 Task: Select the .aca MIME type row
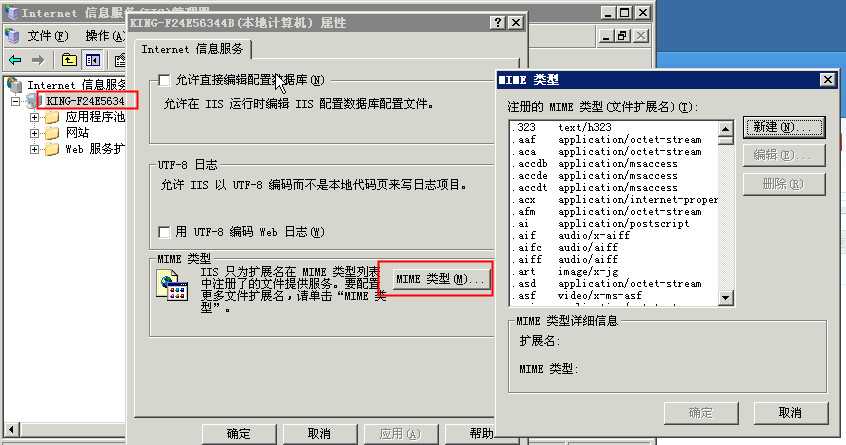click(x=614, y=152)
